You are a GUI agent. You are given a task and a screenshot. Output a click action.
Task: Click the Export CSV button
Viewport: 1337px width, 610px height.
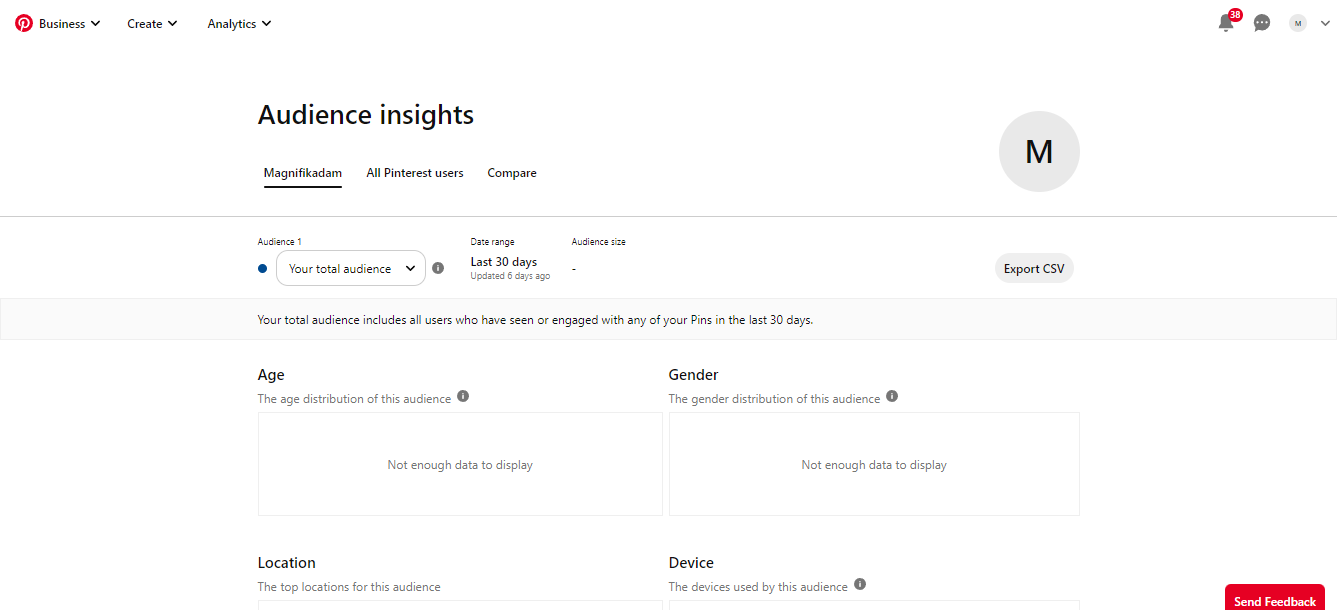1034,268
